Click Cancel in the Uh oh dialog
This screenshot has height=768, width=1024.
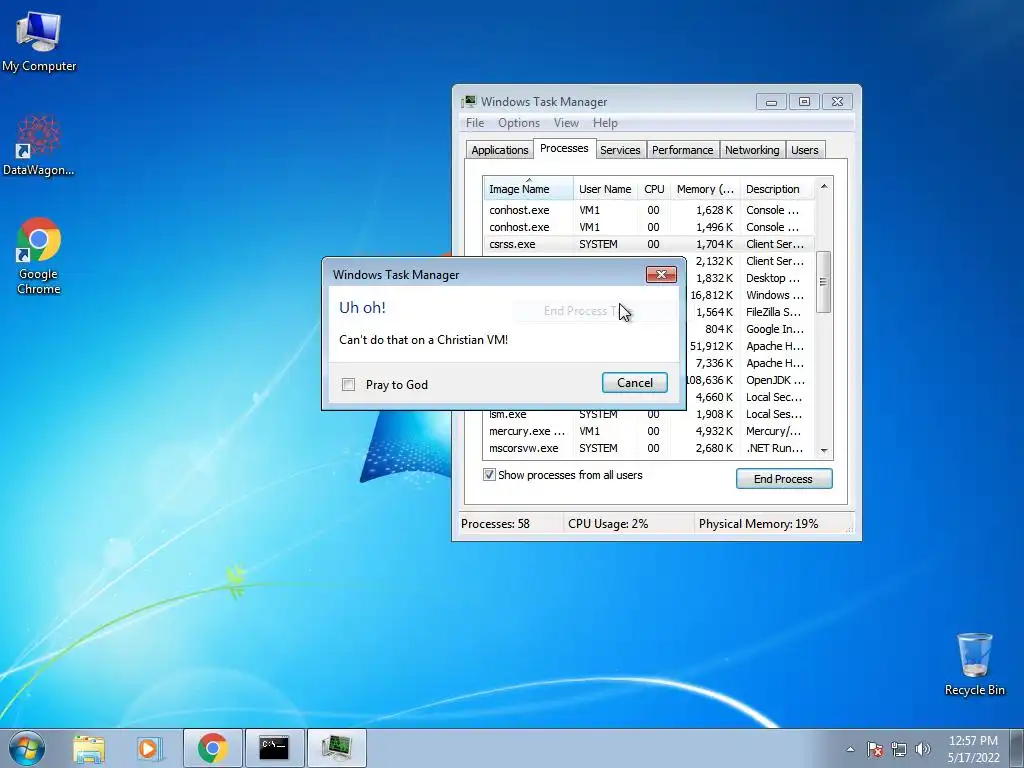635,383
